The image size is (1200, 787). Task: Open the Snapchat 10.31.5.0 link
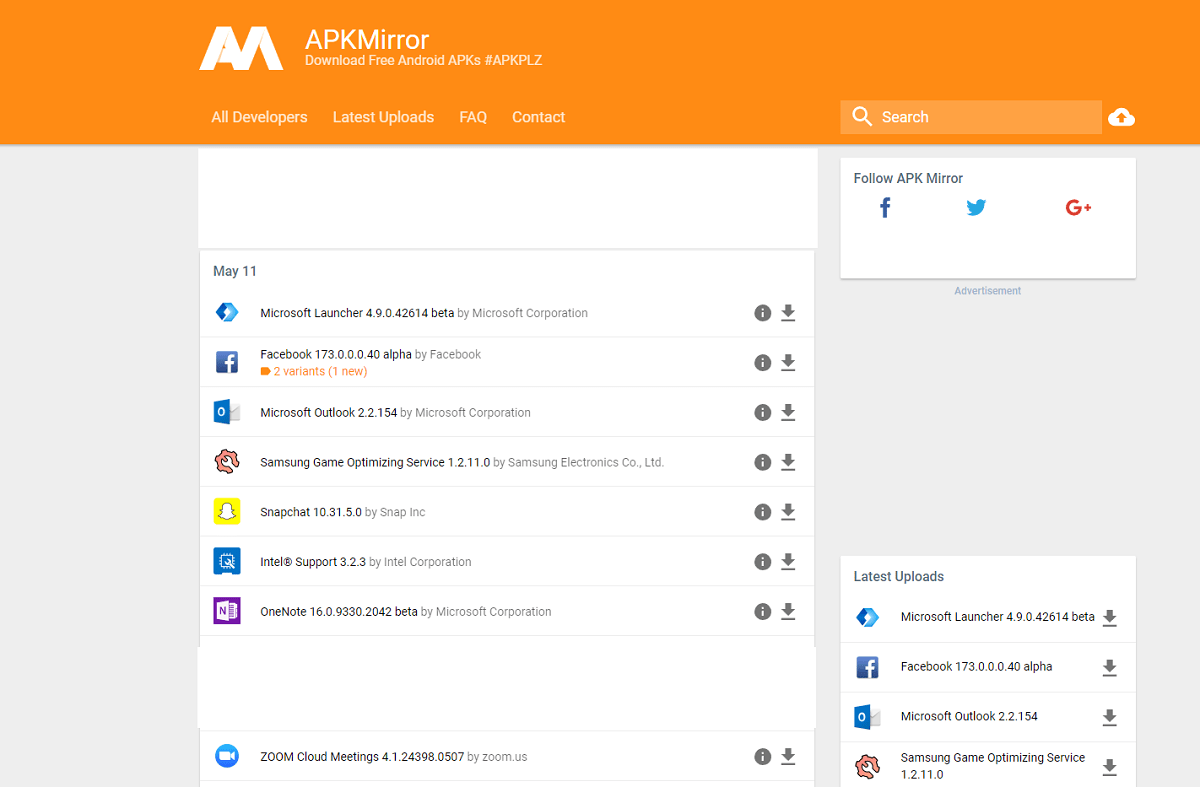point(311,512)
